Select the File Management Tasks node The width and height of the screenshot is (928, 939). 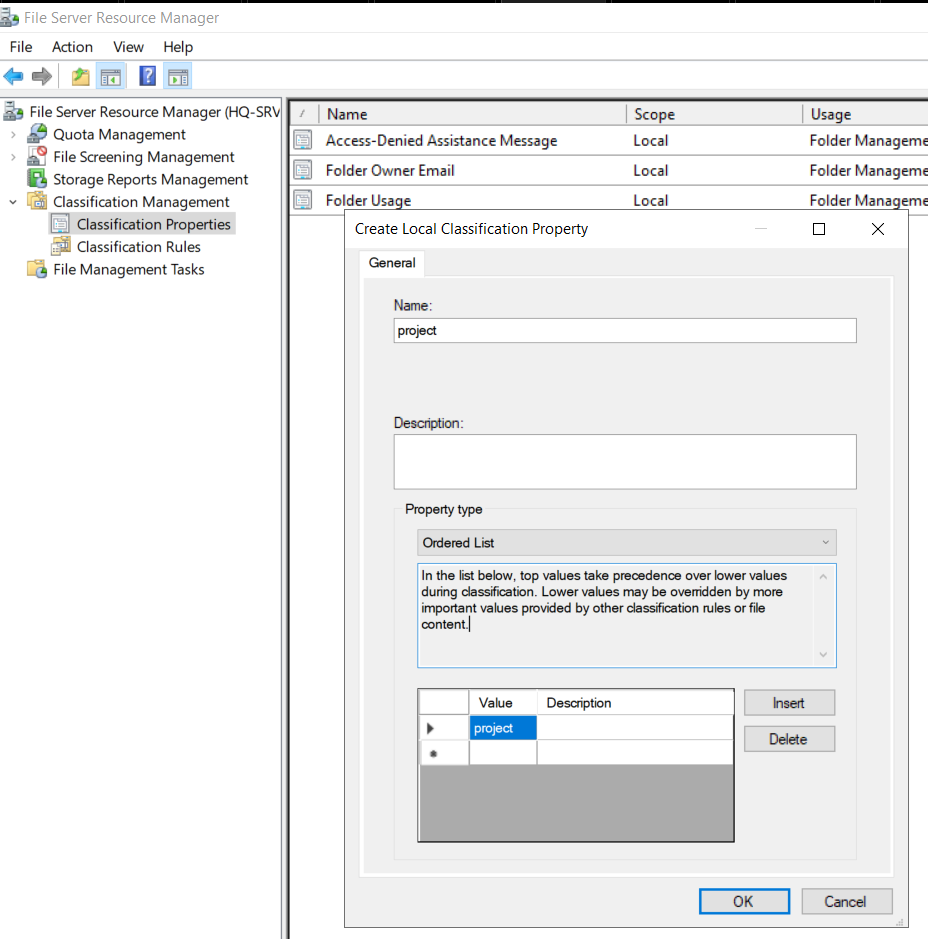(128, 269)
